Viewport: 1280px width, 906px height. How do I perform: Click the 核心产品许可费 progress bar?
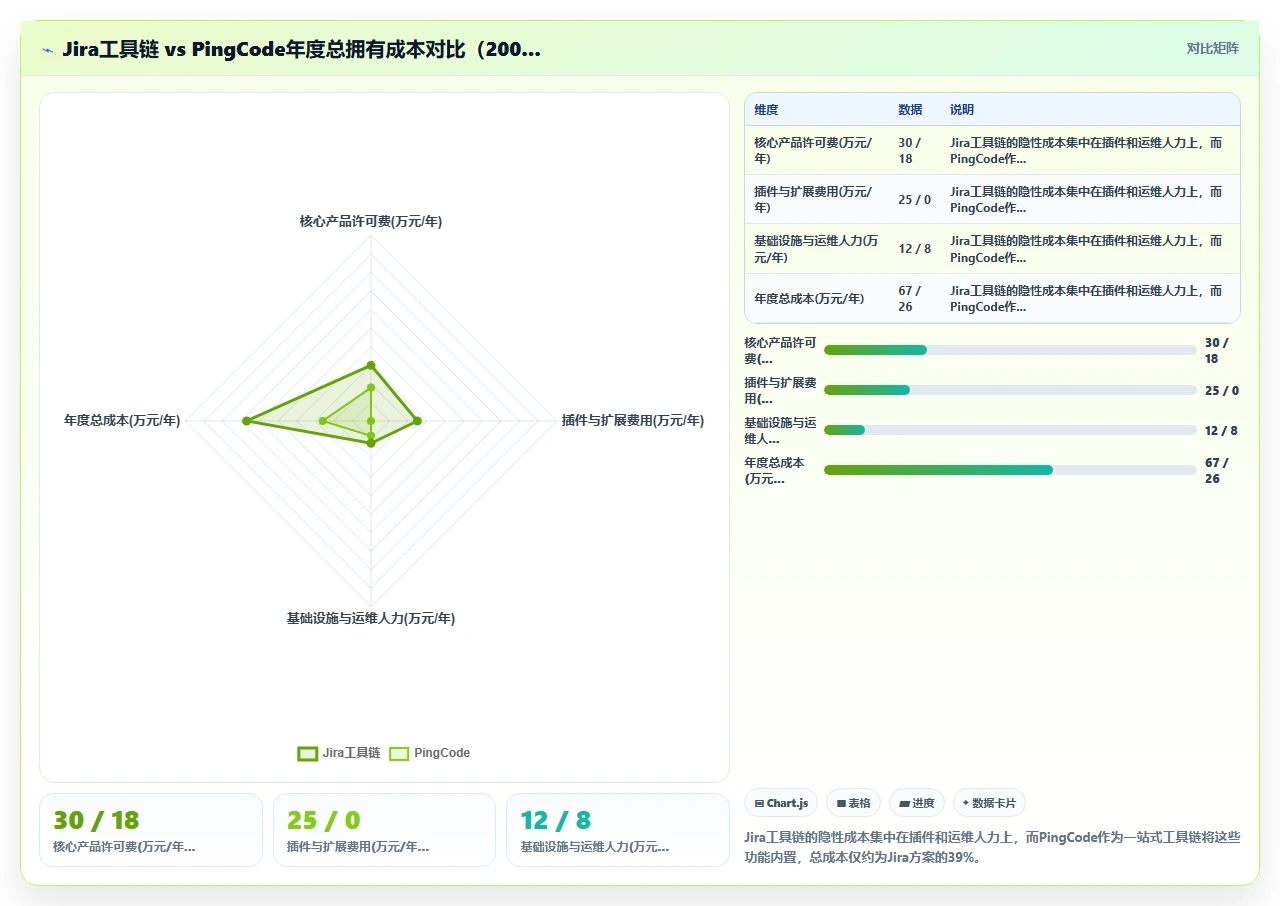pyautogui.click(x=1010, y=350)
